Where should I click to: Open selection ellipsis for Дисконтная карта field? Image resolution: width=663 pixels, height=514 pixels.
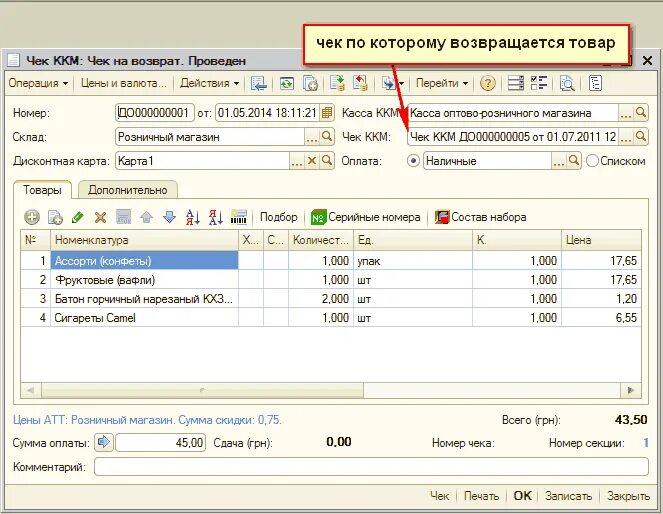(297, 161)
